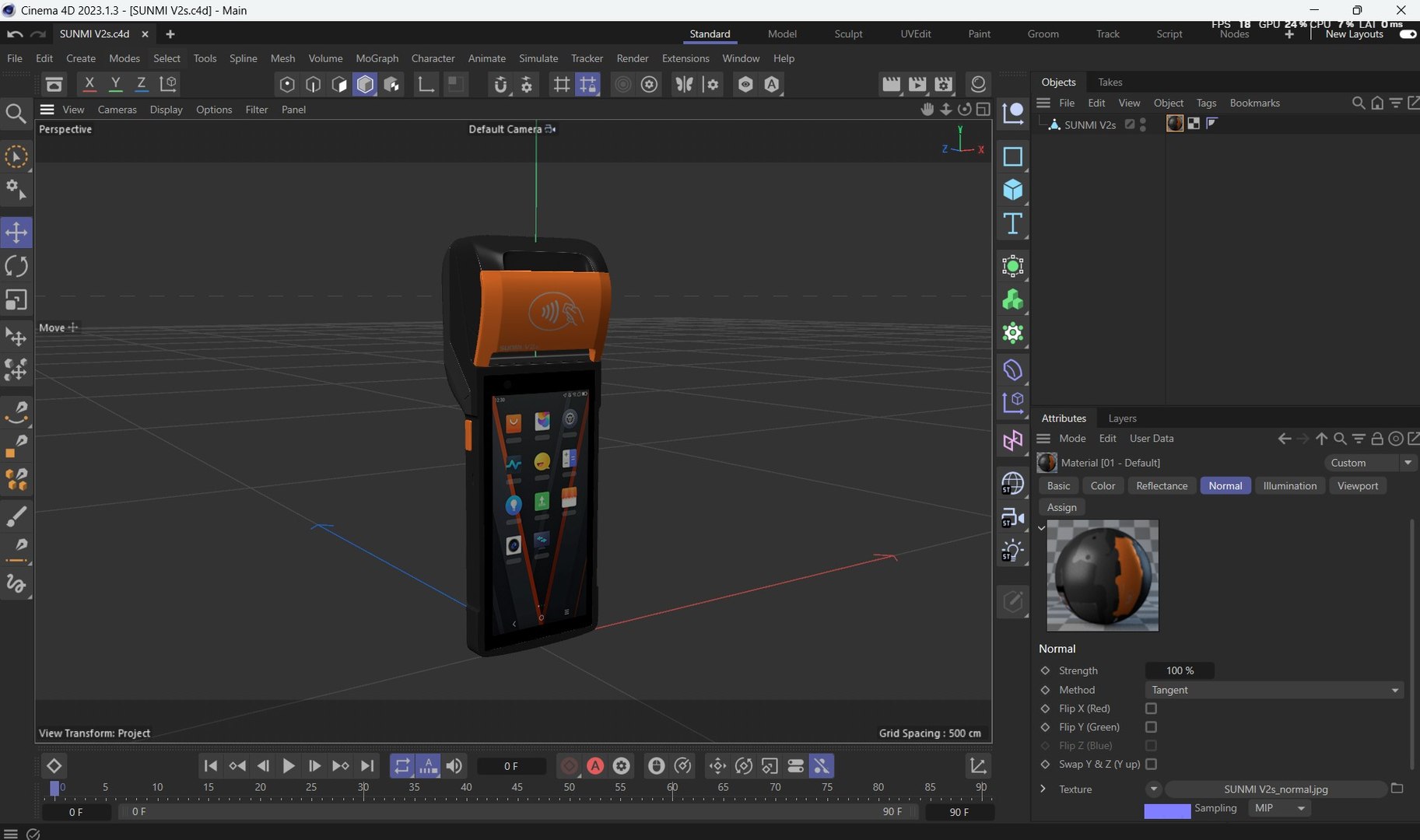Toggle the New Layouts switch
The width and height of the screenshot is (1420, 840).
point(1408,34)
